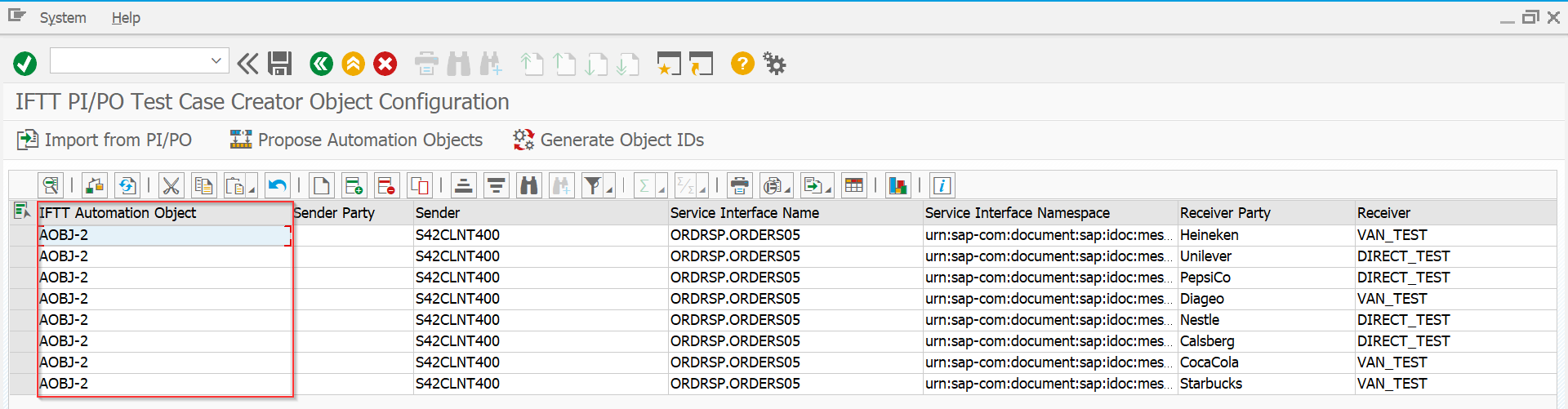Open the graphic chart display icon
The width and height of the screenshot is (1568, 409).
(898, 186)
